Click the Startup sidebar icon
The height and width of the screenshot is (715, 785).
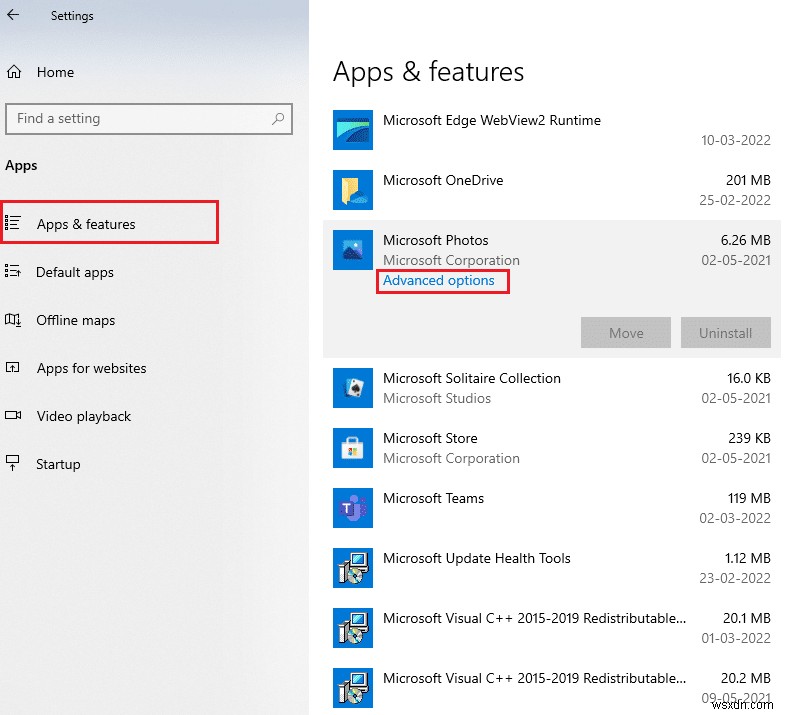13,463
